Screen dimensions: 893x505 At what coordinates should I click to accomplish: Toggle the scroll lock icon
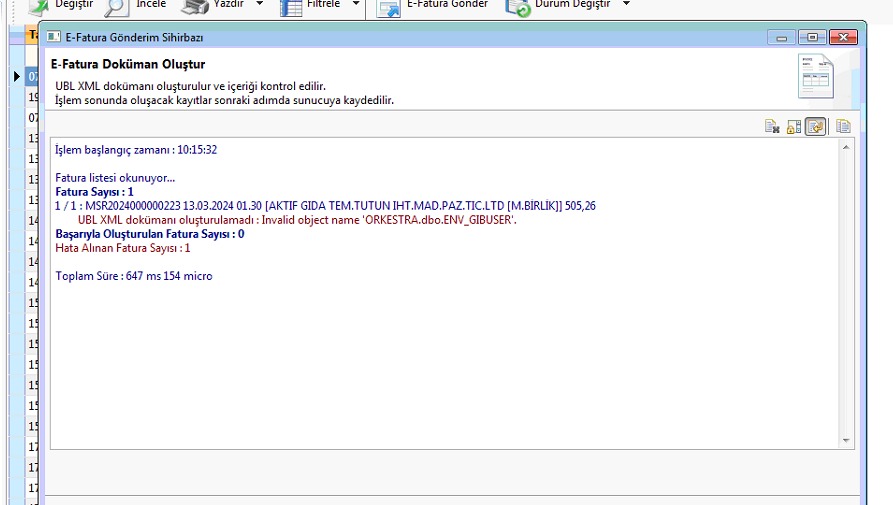coord(794,126)
